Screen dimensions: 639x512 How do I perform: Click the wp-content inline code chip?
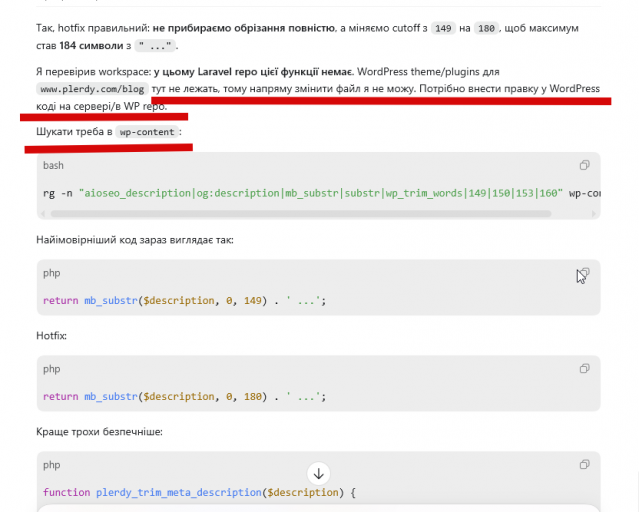pyautogui.click(x=147, y=132)
